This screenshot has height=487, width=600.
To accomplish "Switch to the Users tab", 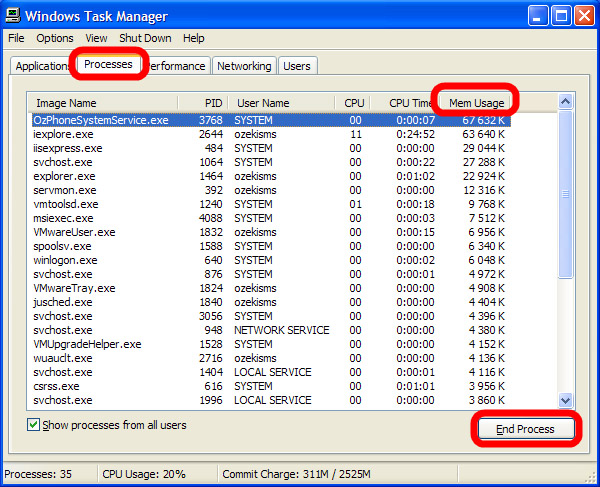I will 297,66.
